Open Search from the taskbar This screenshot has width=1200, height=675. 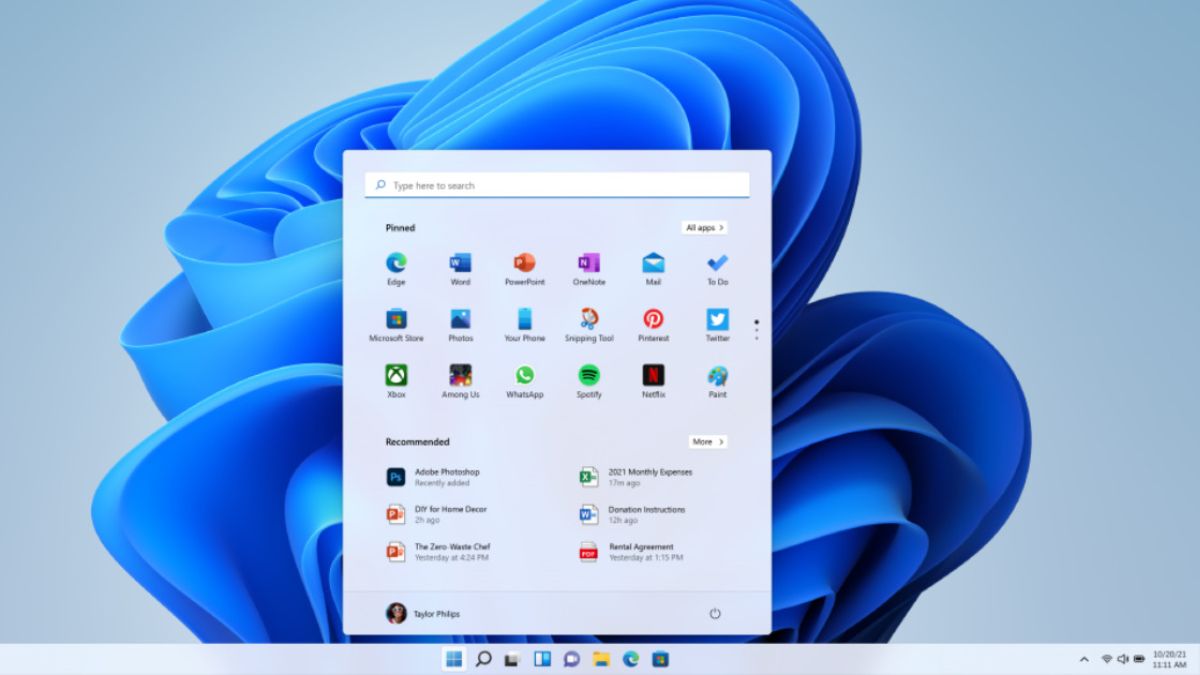[x=483, y=659]
